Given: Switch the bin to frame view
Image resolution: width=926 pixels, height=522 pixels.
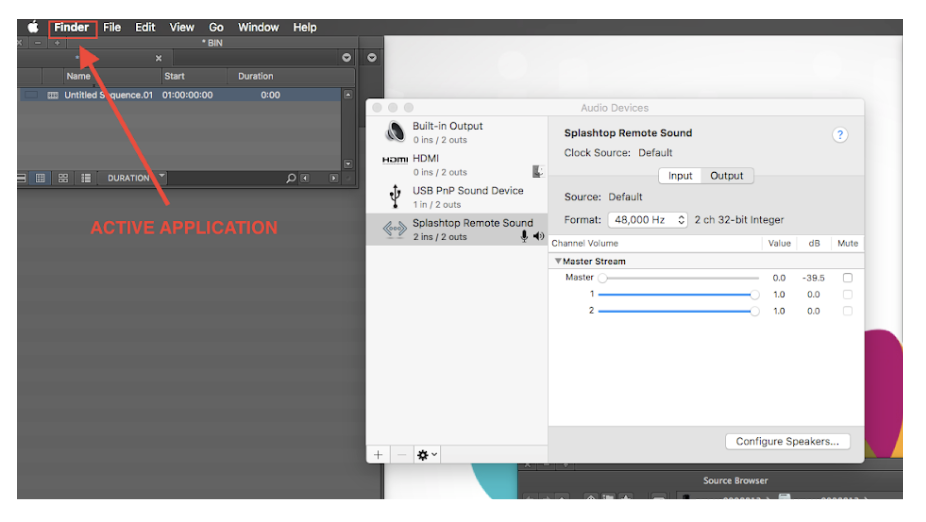Looking at the screenshot, I should pos(63,178).
